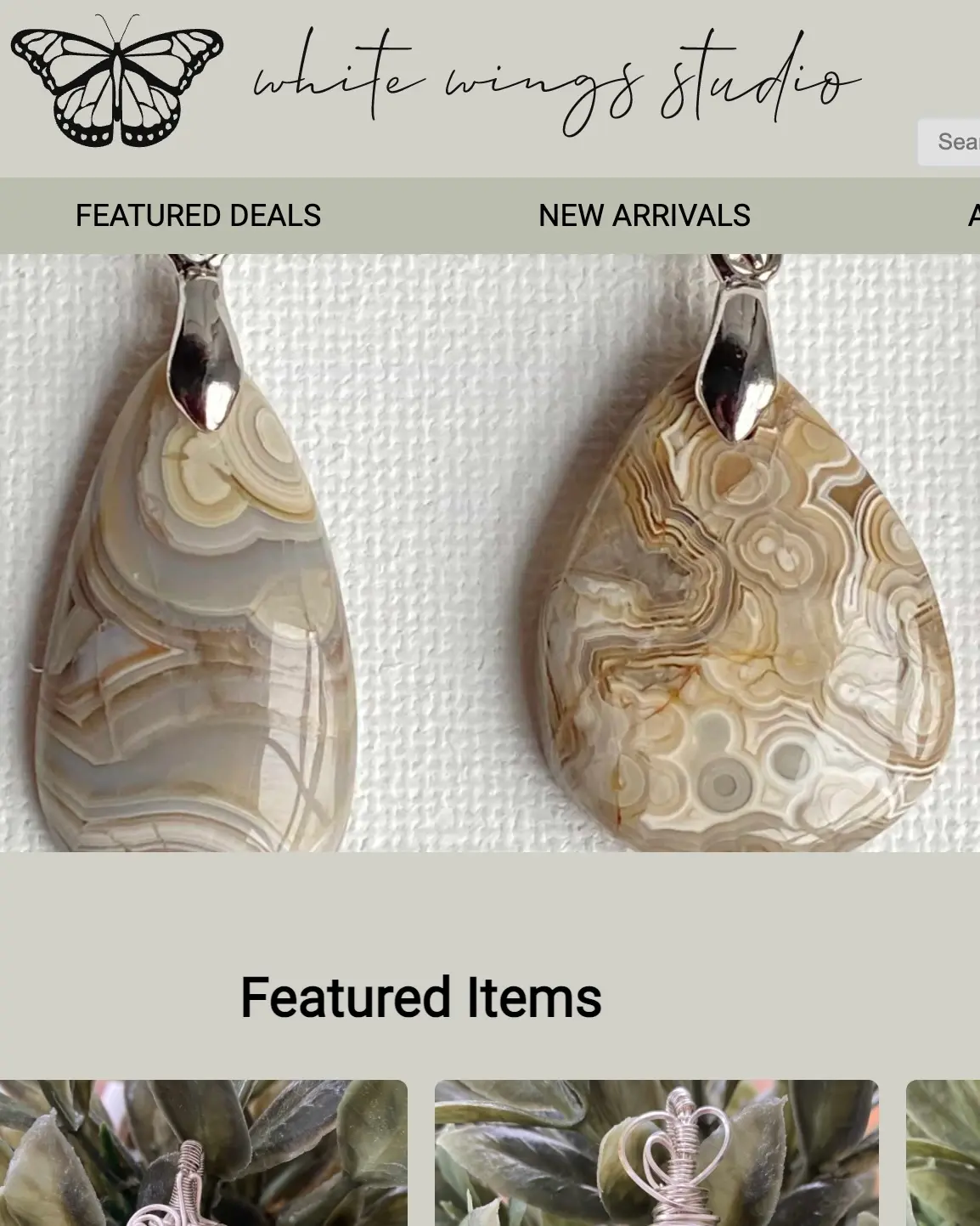Select the cut-off menu item after NEW ARRIVALS
This screenshot has height=1226, width=980.
click(973, 216)
